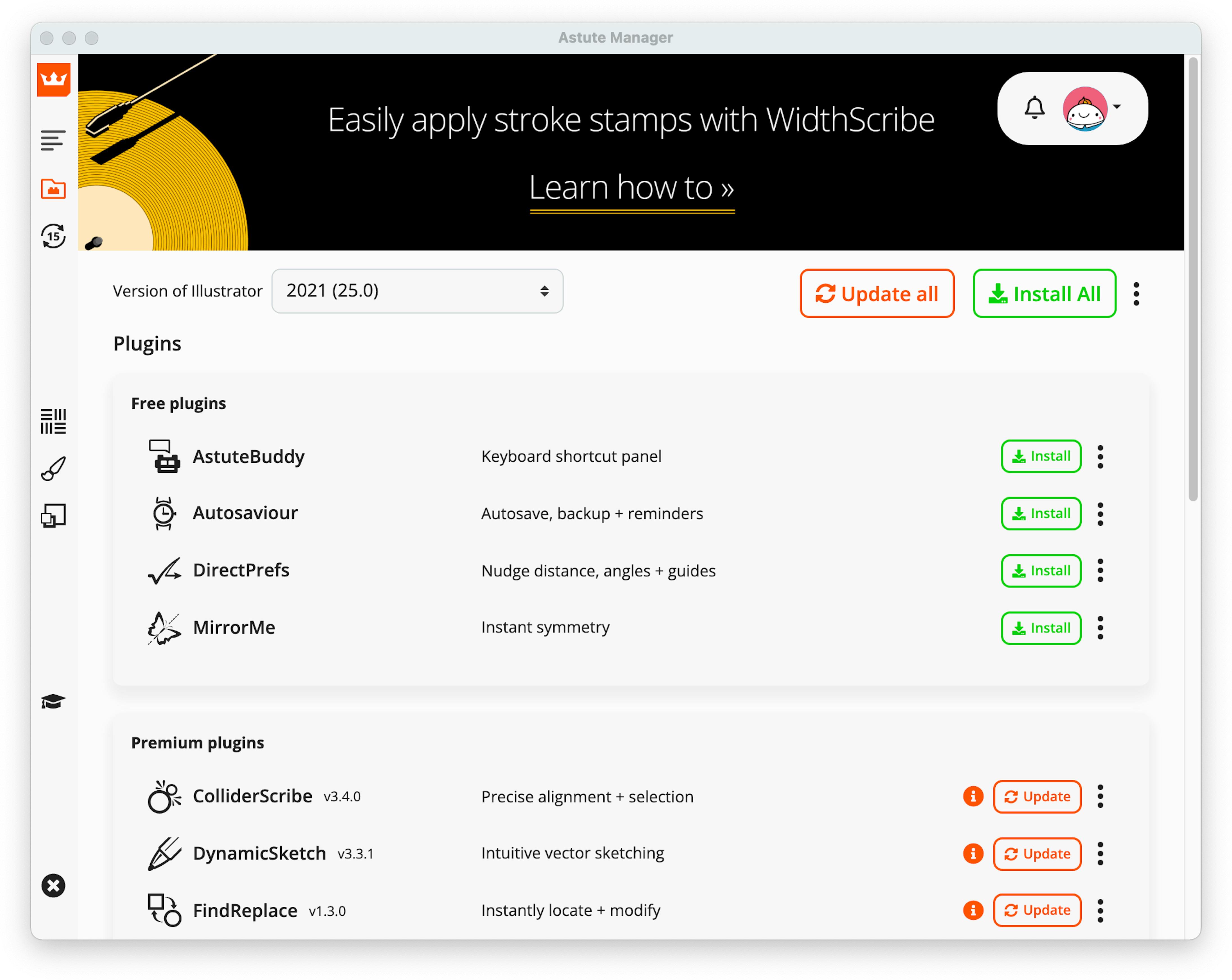Open the 15-day history clock icon

click(x=53, y=236)
